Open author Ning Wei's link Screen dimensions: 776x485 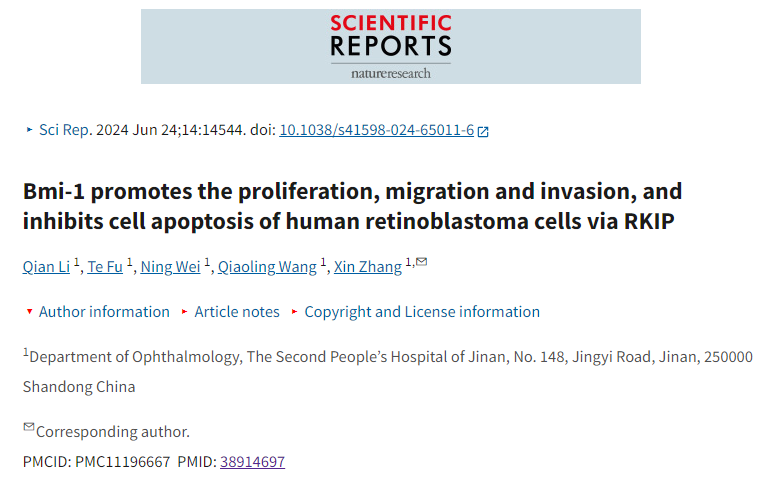(170, 267)
